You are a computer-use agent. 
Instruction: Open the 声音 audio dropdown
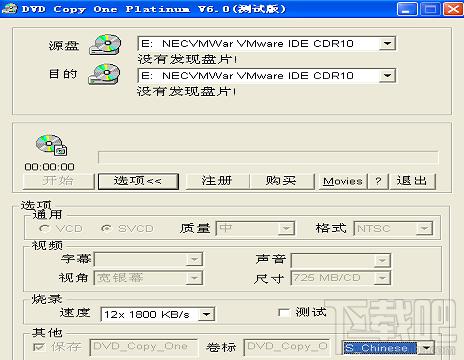point(382,261)
